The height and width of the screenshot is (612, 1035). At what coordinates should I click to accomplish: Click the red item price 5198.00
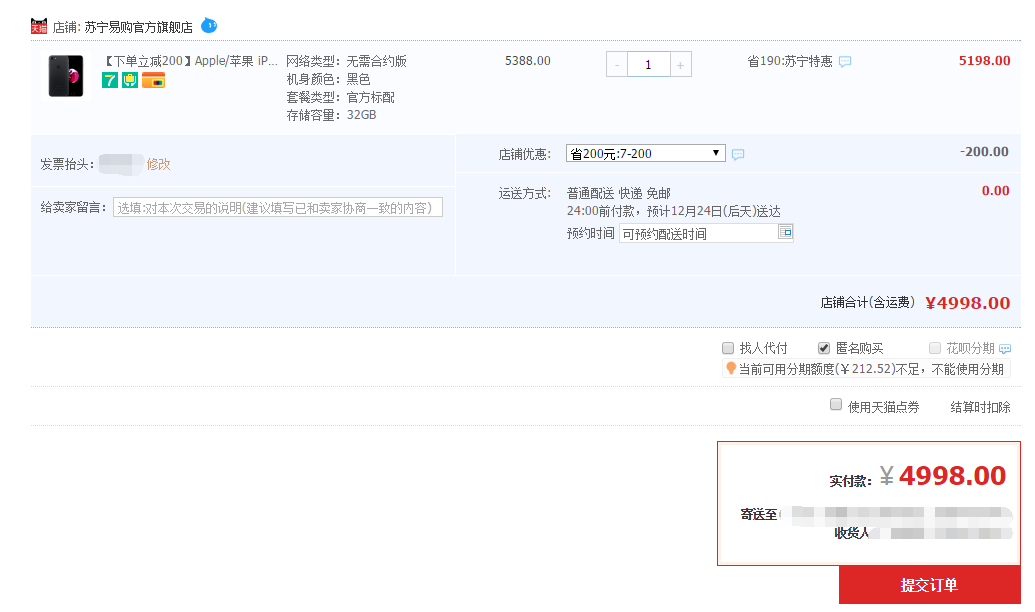pyautogui.click(x=984, y=61)
